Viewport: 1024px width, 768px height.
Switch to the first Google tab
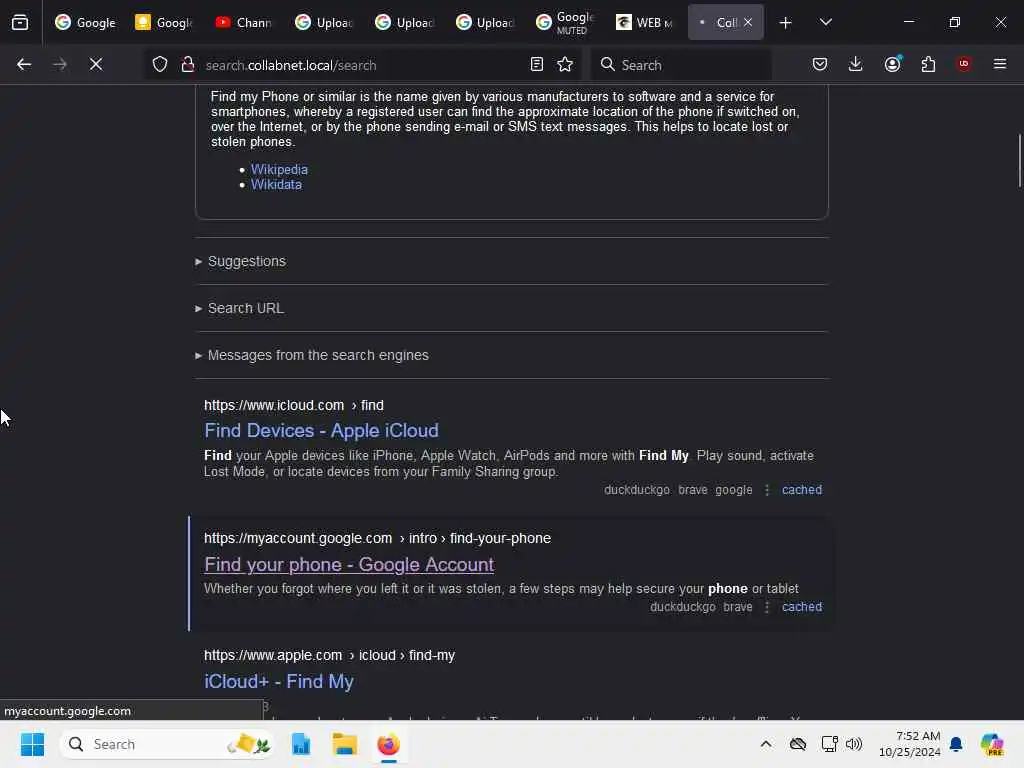click(x=85, y=22)
